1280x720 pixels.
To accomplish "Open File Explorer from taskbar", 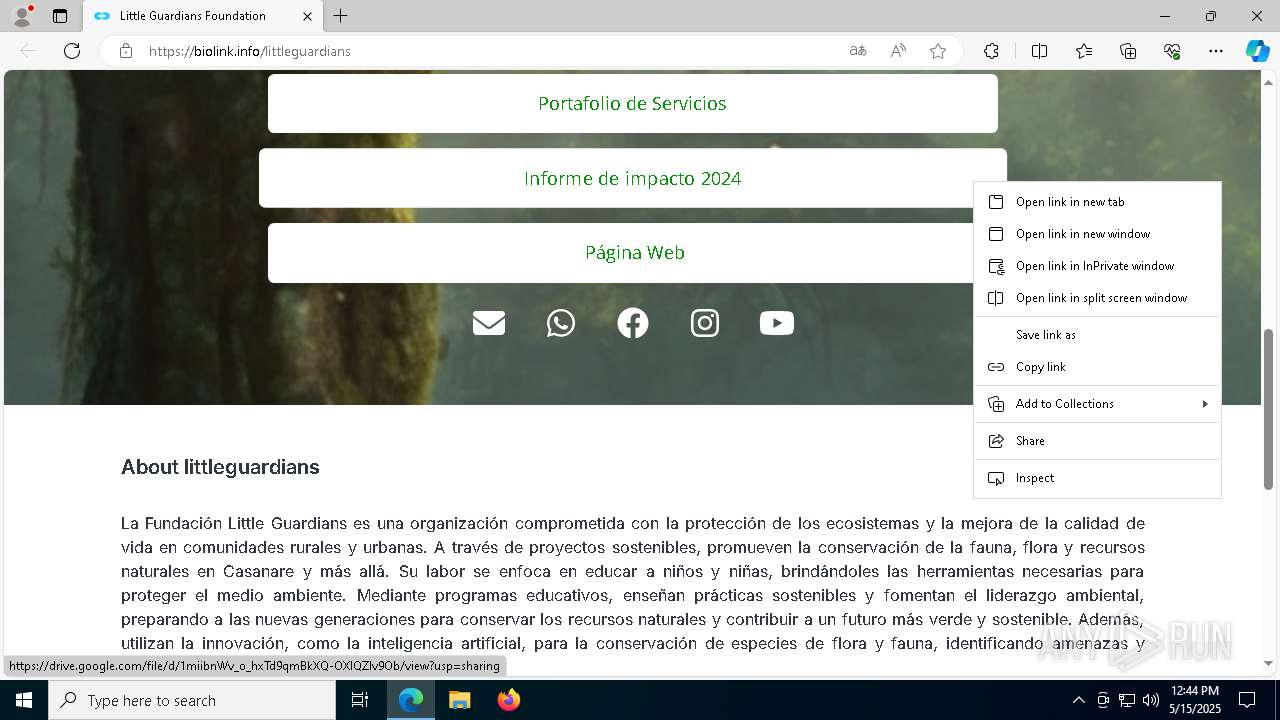I will tap(459, 700).
